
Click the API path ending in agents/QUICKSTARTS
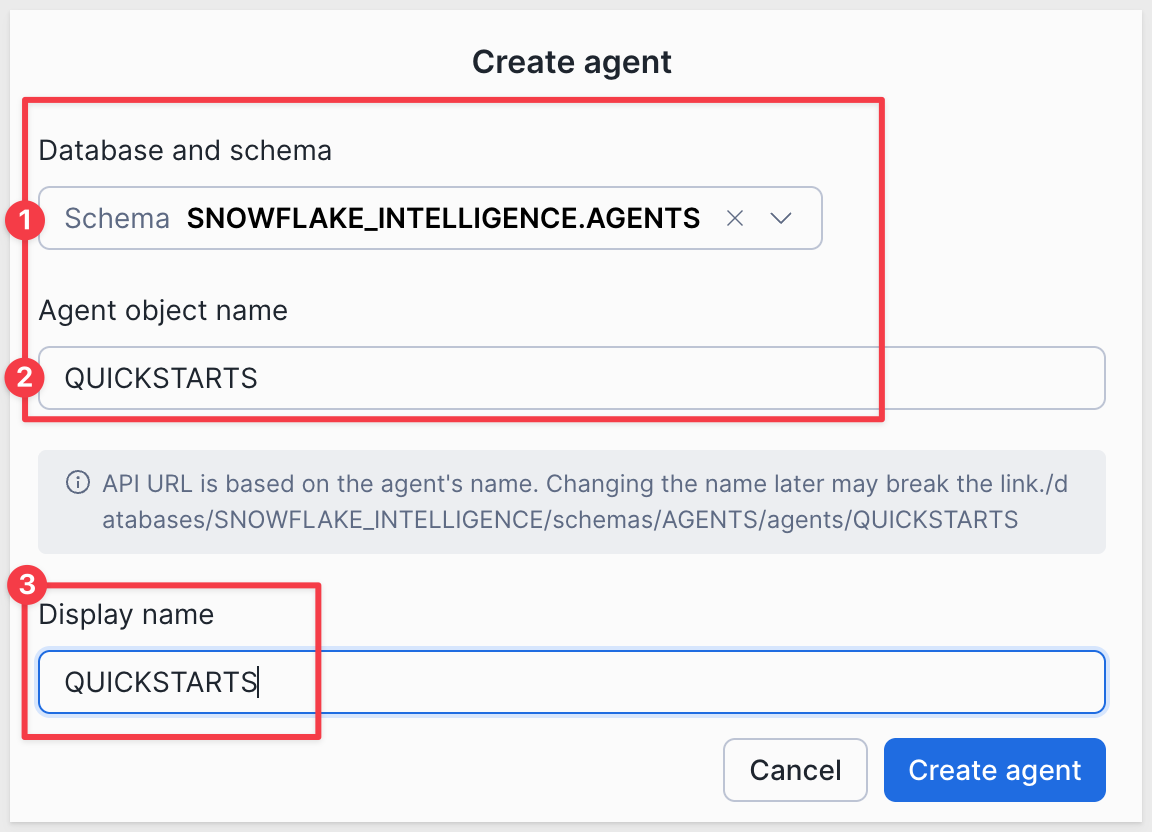(x=560, y=519)
